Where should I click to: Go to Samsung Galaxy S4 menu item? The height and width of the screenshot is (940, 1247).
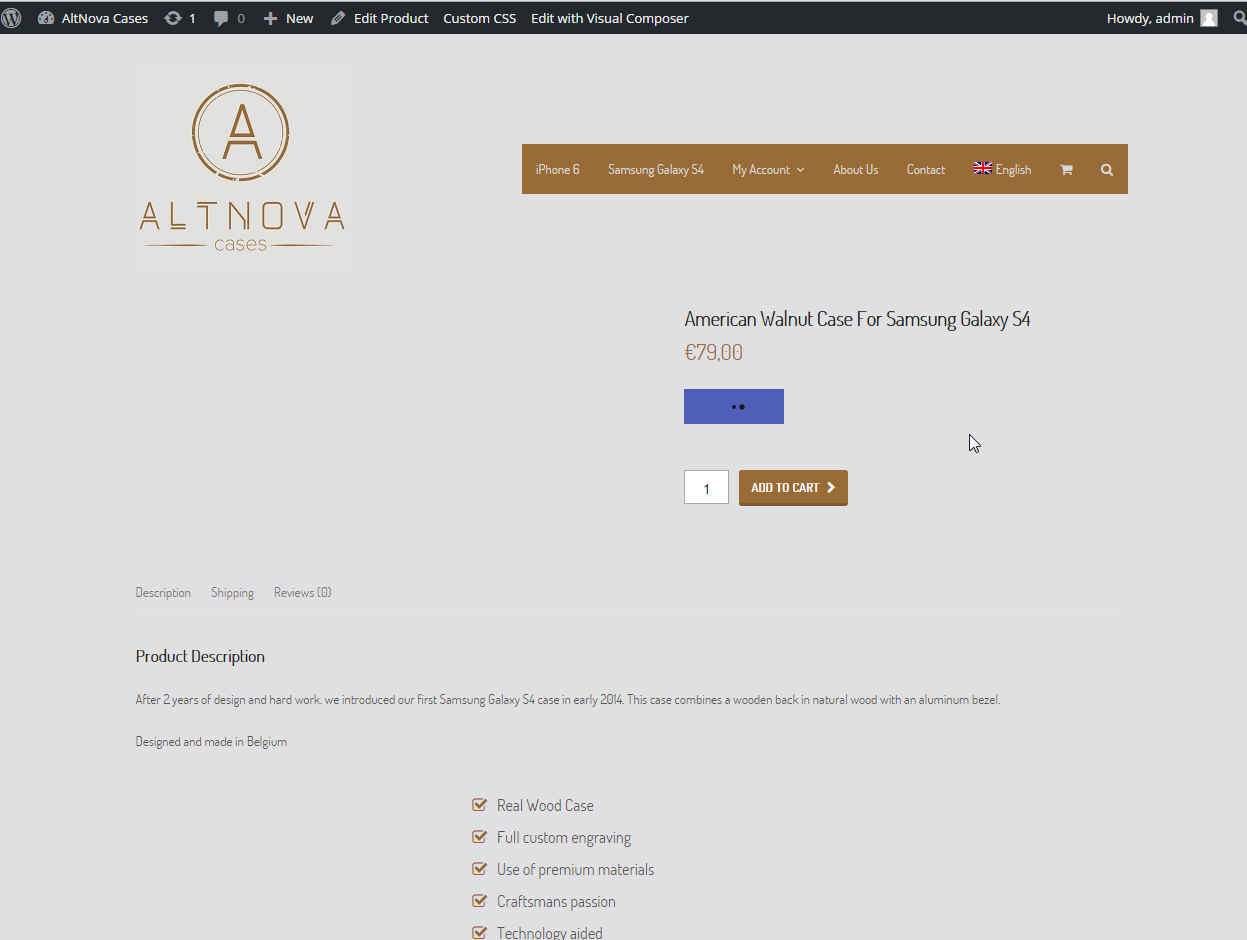click(x=656, y=169)
